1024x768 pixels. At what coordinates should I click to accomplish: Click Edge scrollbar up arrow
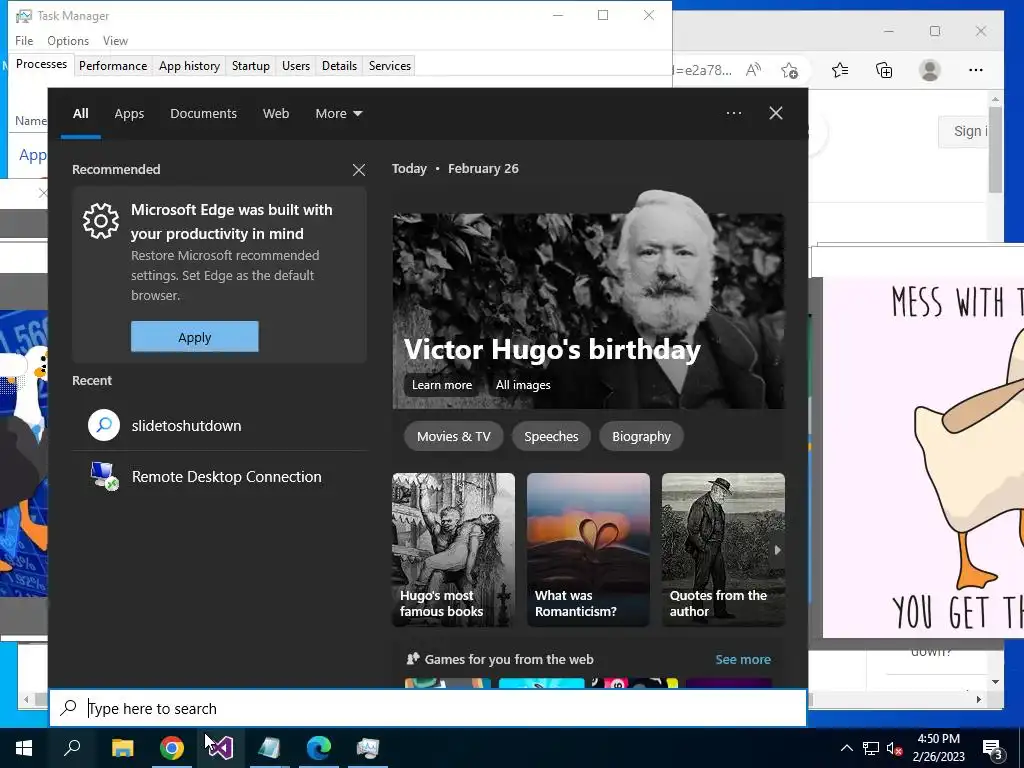click(995, 100)
